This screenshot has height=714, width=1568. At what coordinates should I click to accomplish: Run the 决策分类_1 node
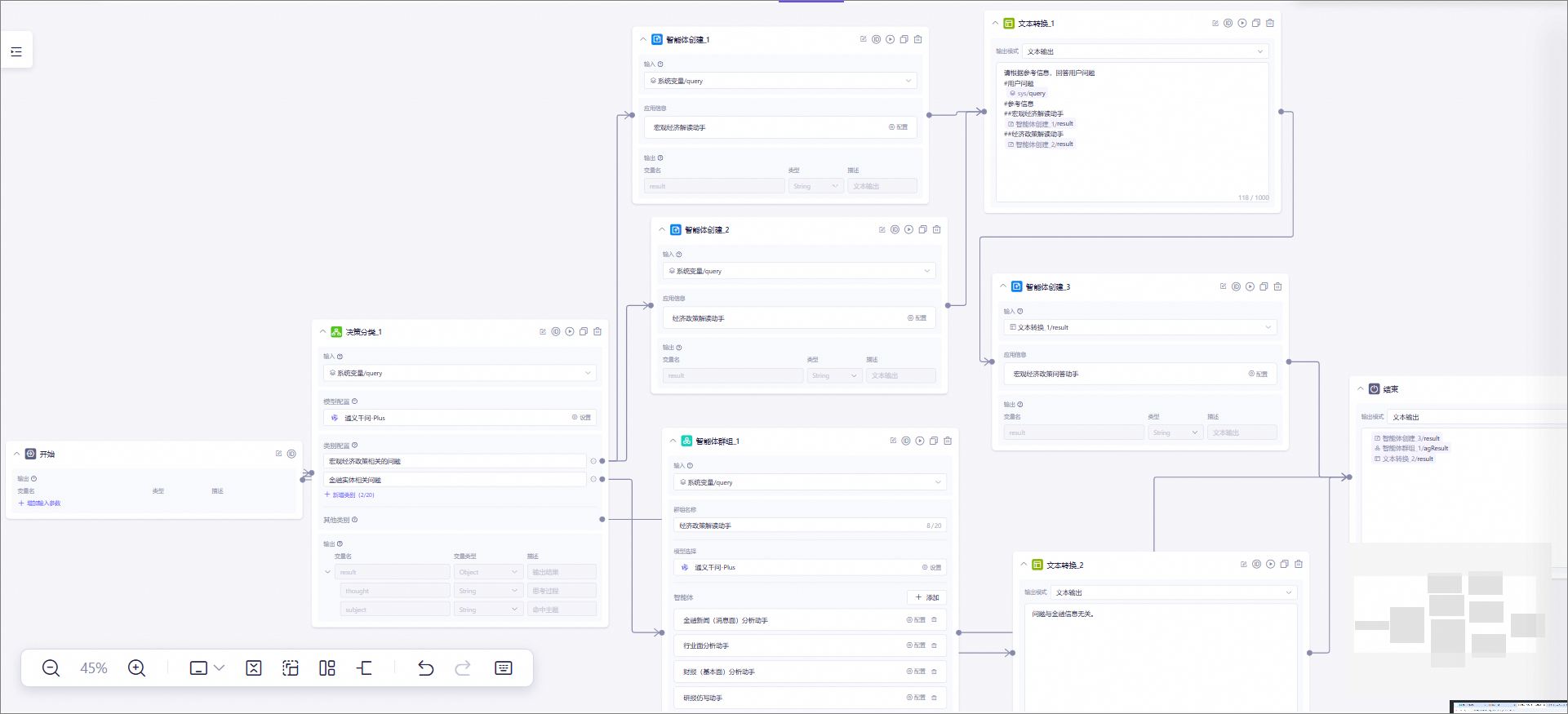pyautogui.click(x=570, y=331)
